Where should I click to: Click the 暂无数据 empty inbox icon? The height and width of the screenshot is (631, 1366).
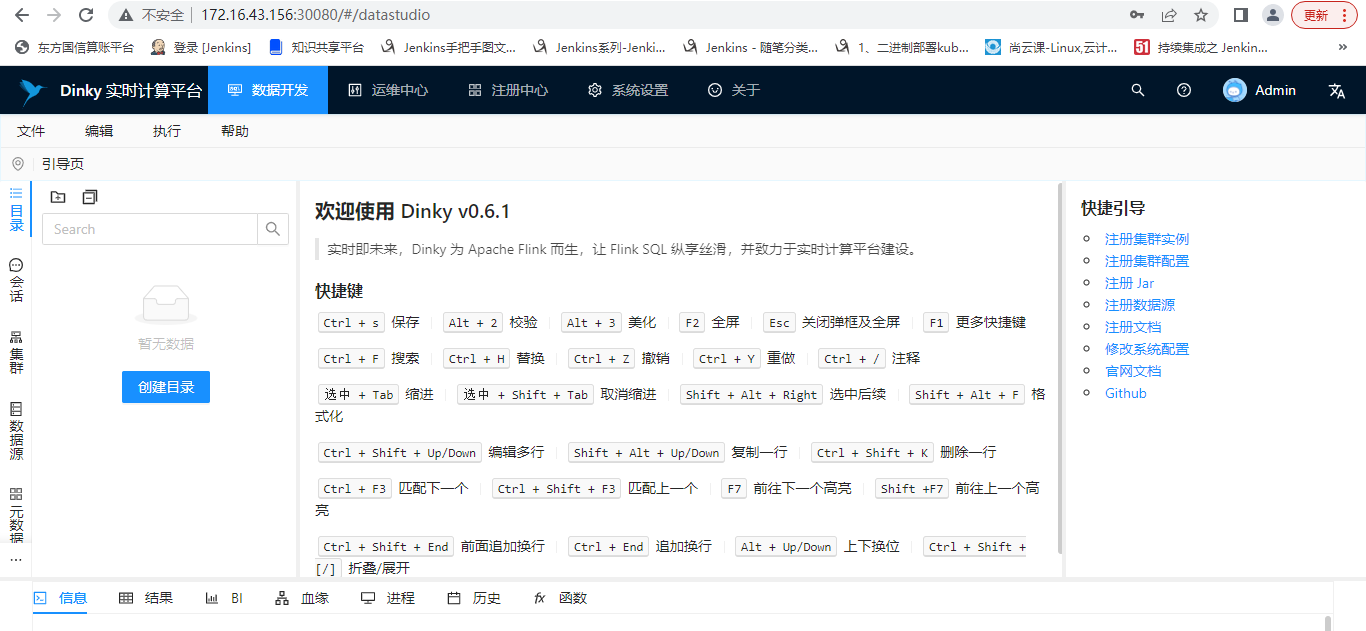[x=166, y=304]
